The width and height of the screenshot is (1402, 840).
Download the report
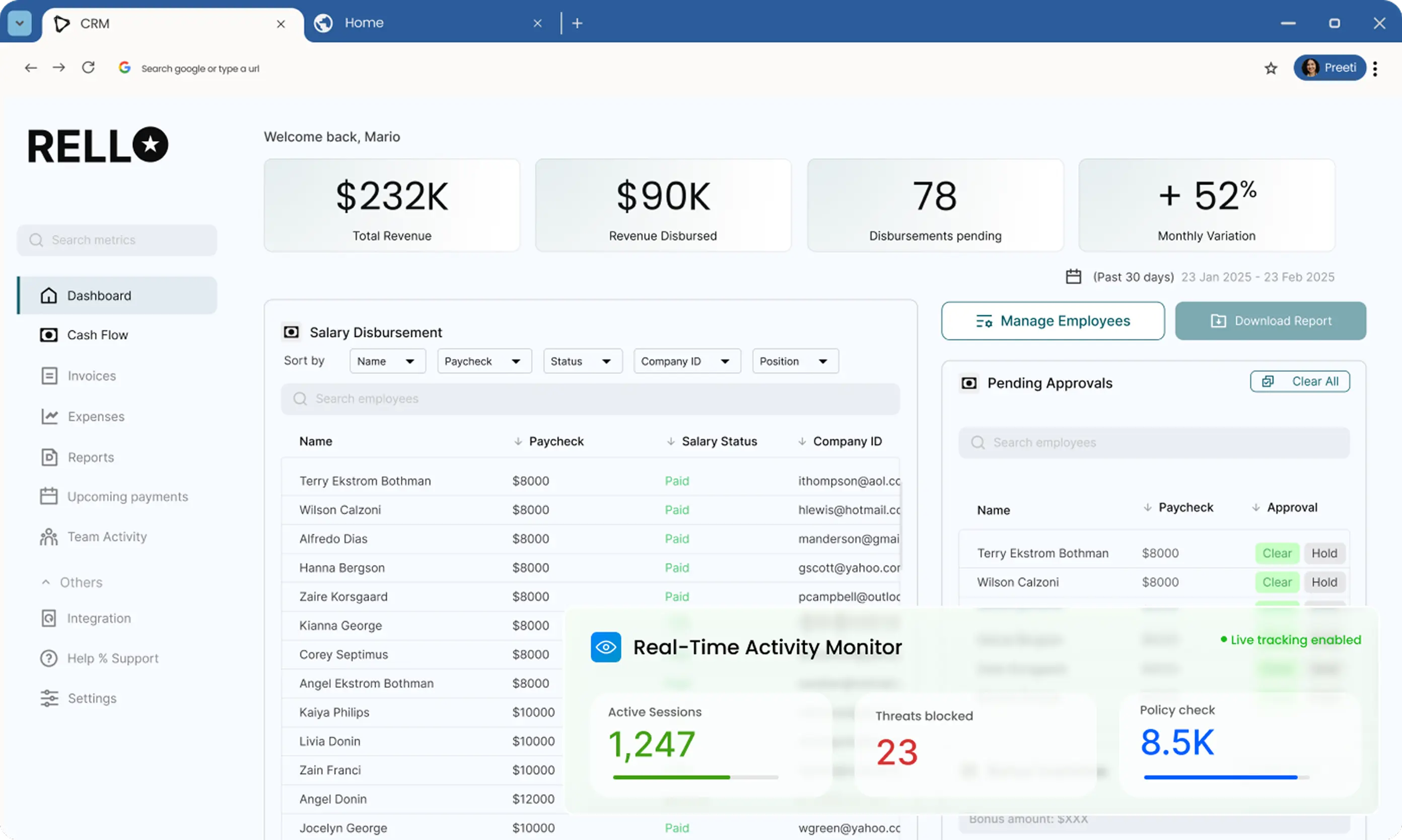point(1270,320)
